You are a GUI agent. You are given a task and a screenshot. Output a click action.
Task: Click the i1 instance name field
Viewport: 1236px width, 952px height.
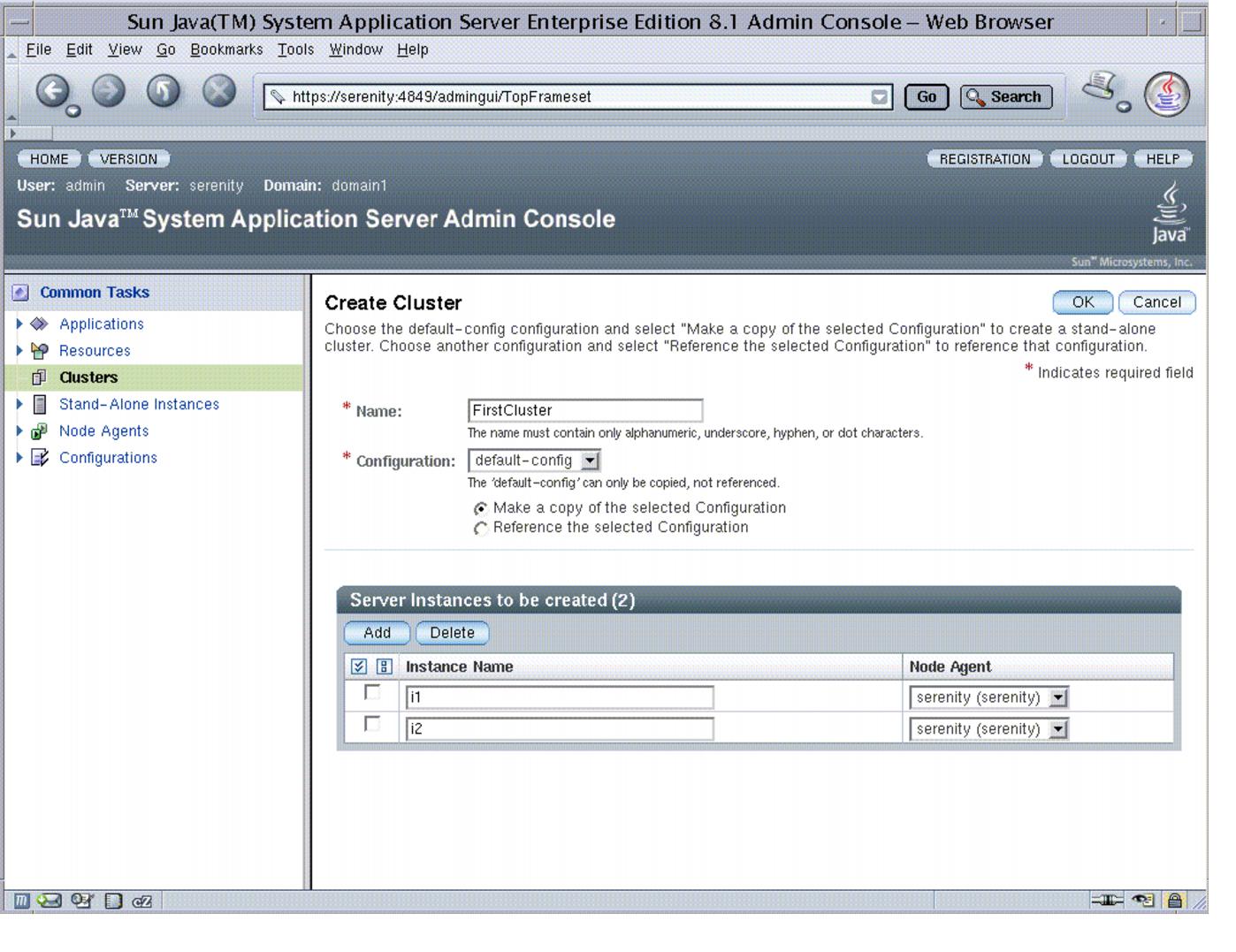point(560,697)
